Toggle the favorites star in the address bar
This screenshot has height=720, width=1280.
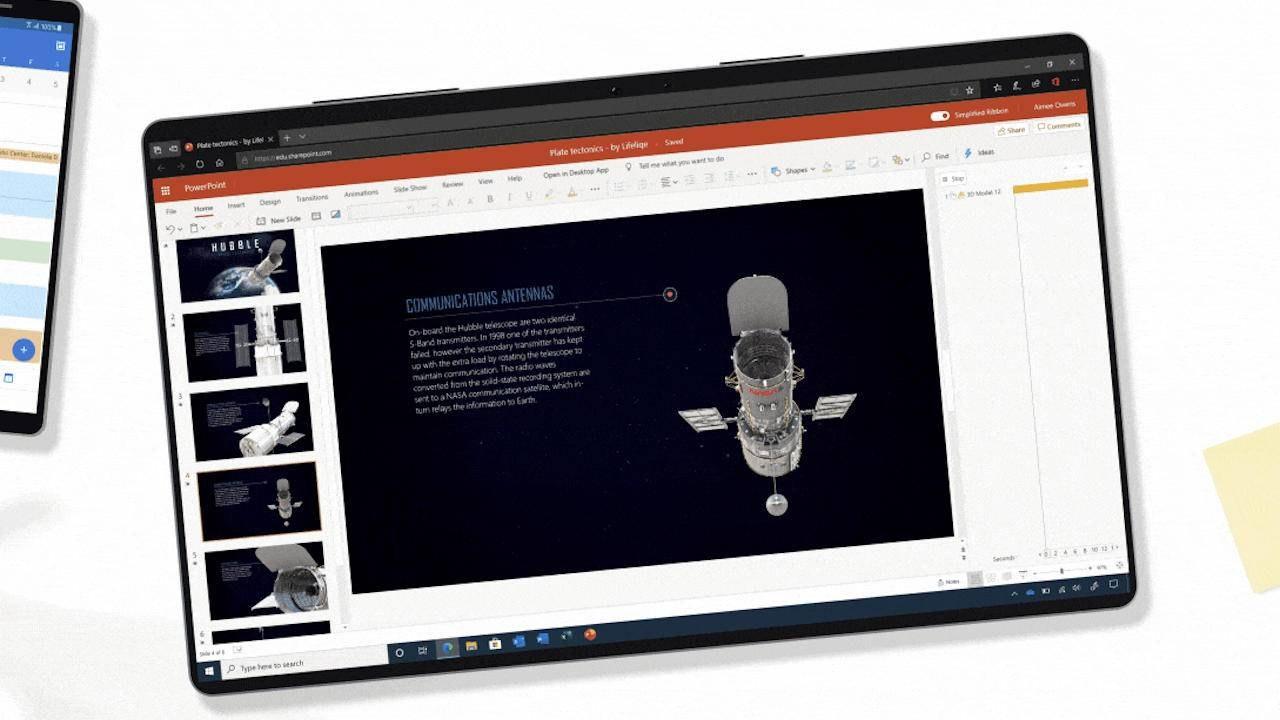(x=970, y=90)
